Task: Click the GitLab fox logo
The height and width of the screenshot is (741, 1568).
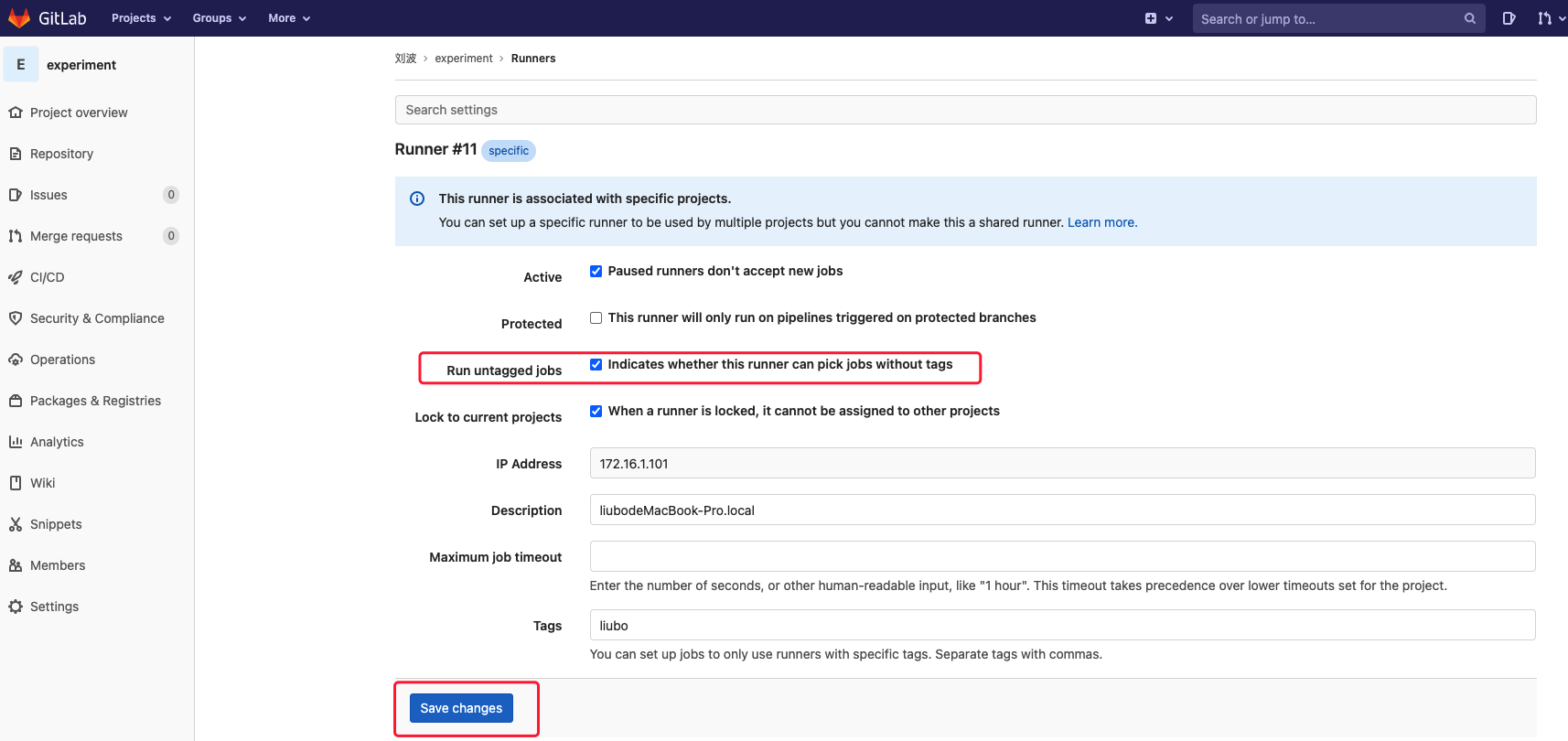Action: click(x=19, y=18)
